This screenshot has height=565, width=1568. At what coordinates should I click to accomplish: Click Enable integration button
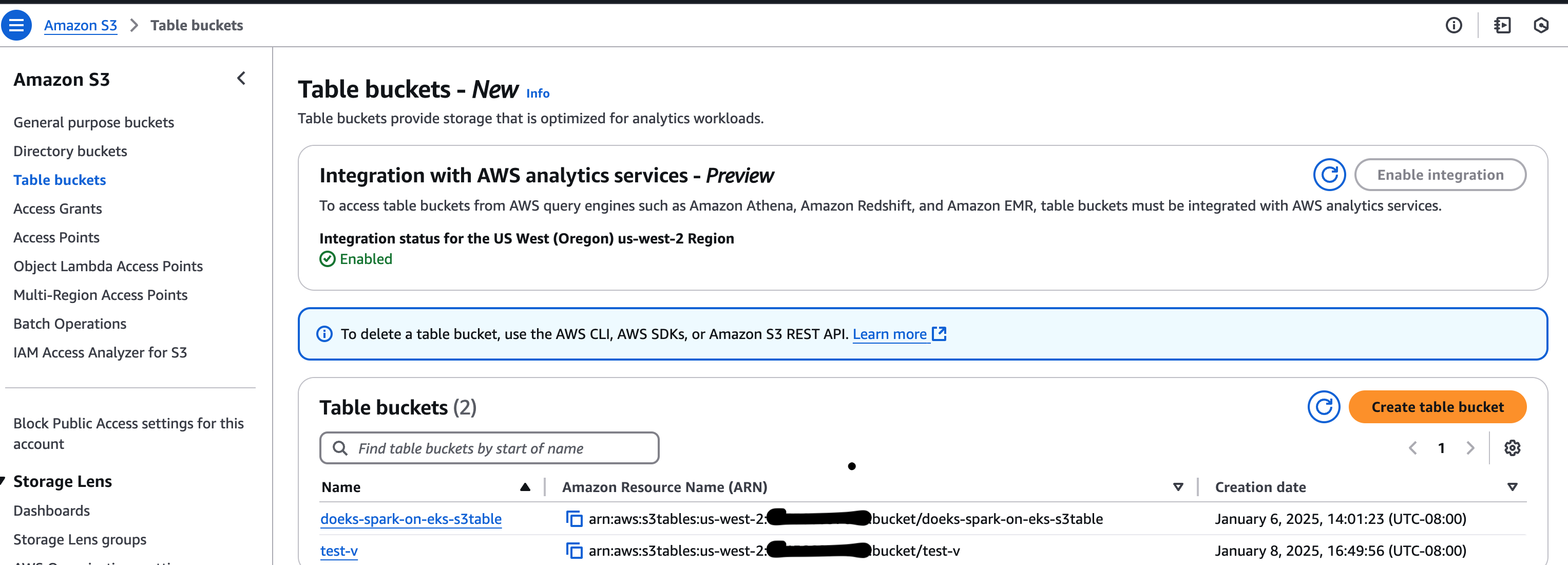click(x=1440, y=175)
